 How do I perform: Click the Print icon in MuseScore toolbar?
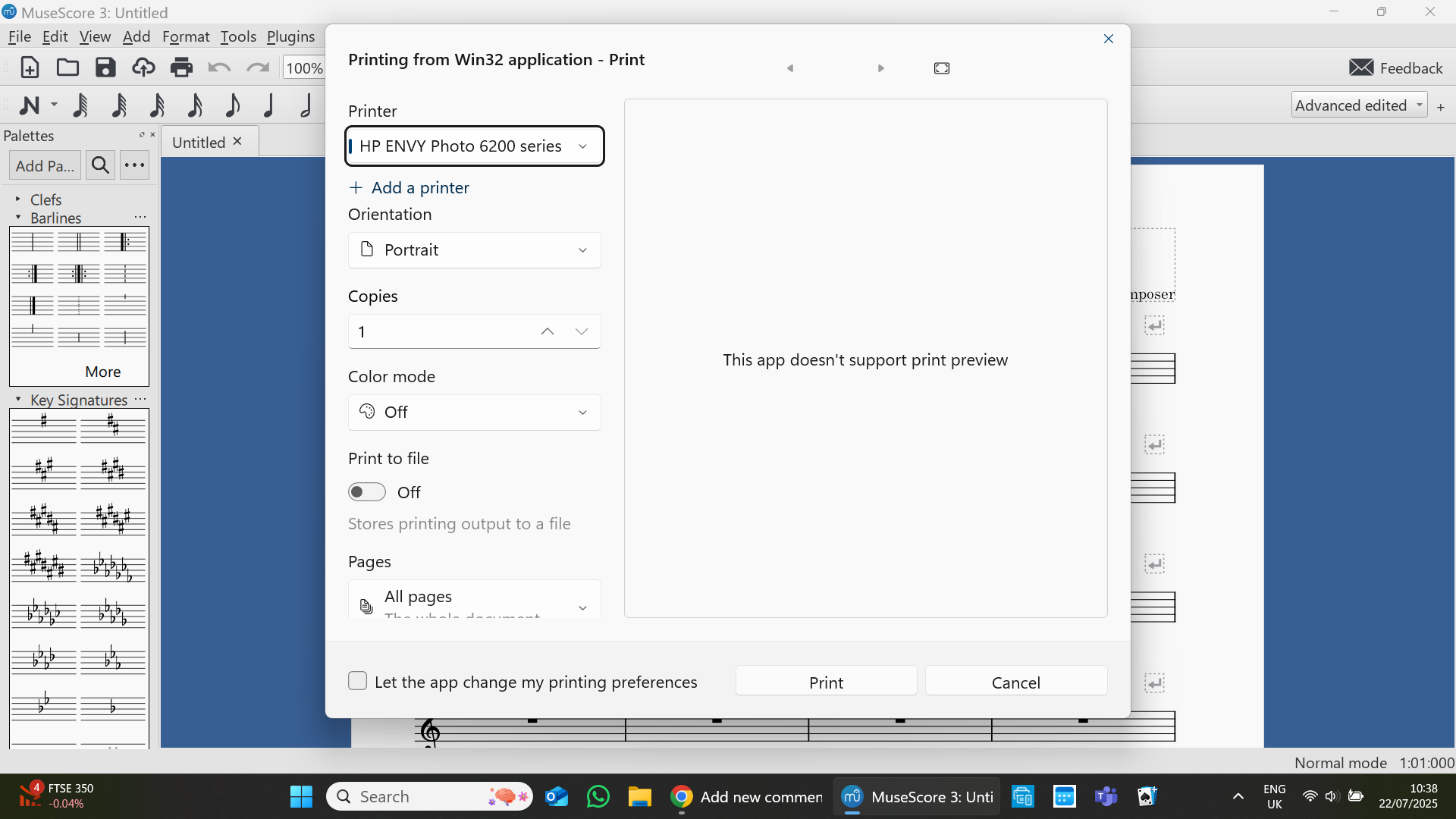(181, 67)
